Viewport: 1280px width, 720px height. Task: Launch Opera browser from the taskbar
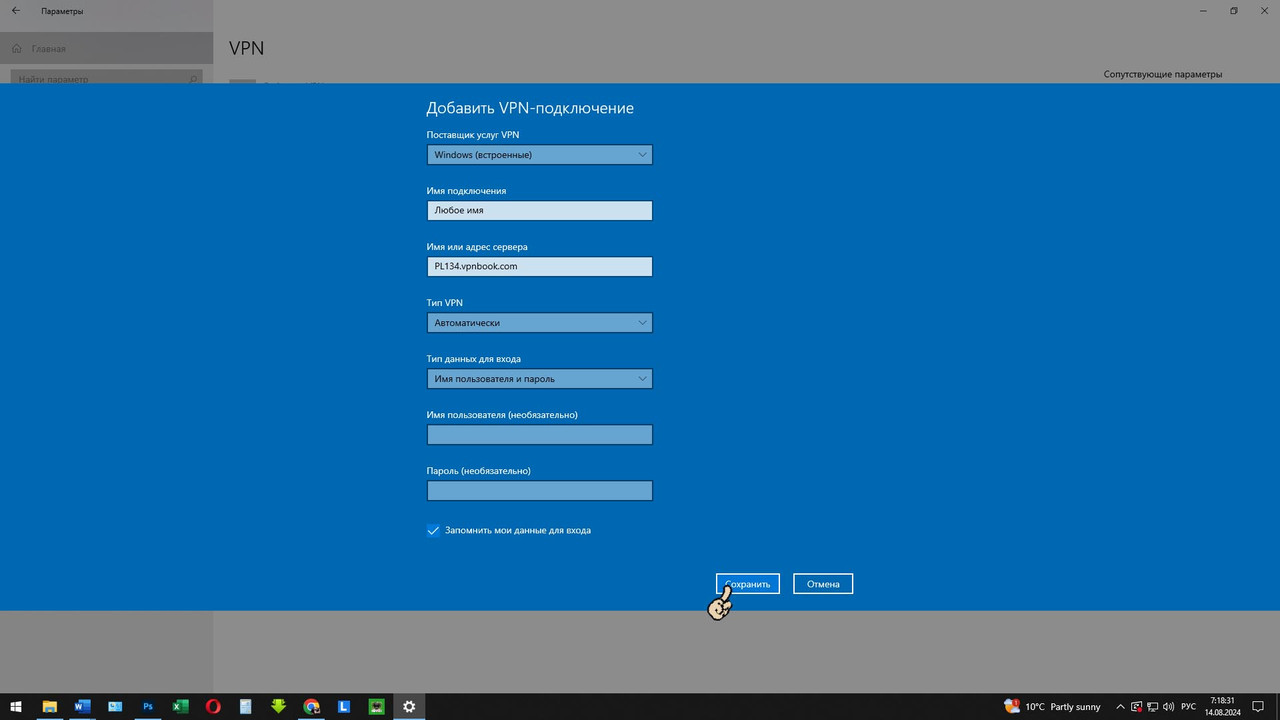pos(213,706)
